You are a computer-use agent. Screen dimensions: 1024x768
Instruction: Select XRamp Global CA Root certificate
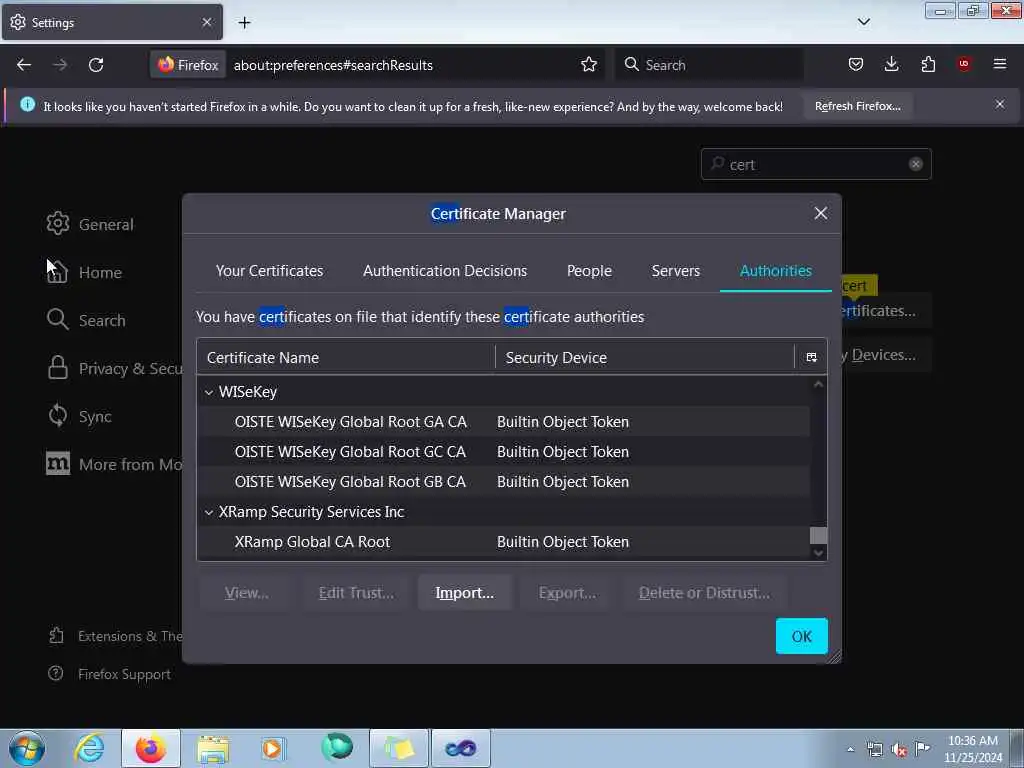click(504, 542)
